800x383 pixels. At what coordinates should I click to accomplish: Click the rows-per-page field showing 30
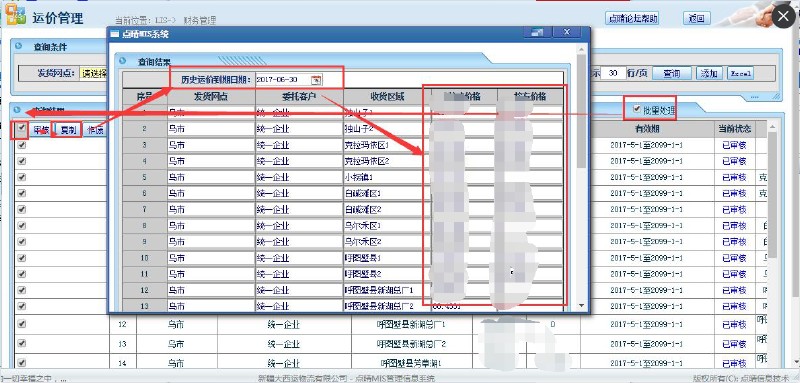tap(613, 73)
